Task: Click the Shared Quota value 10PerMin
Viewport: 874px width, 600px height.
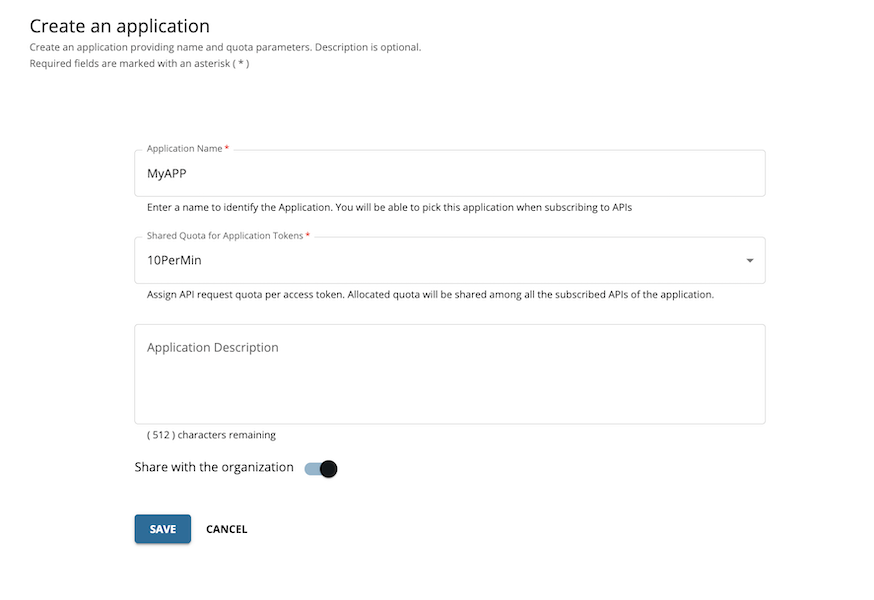Action: (x=170, y=260)
